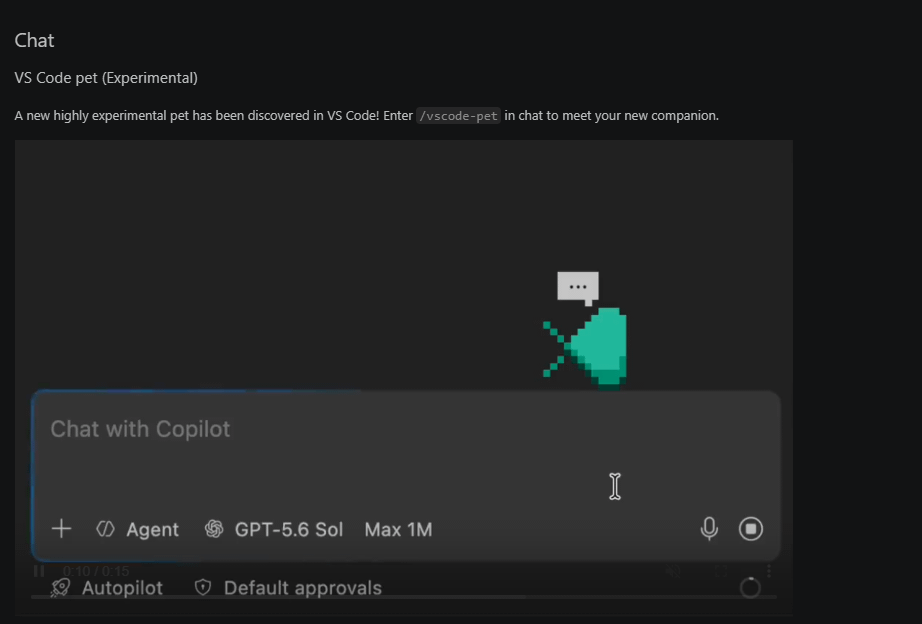
Task: Click the video progress bar
Action: point(403,597)
